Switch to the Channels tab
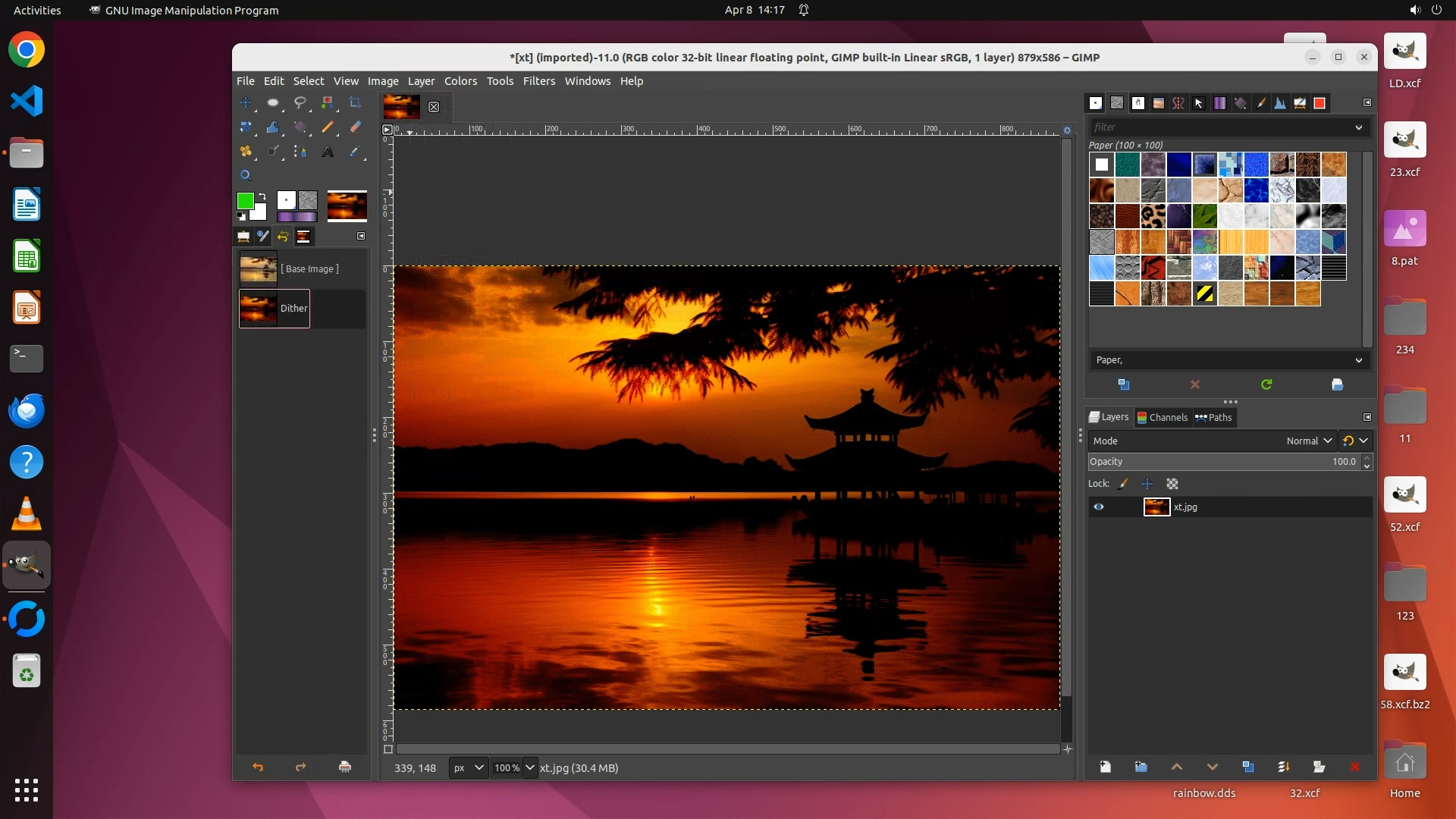 [x=1162, y=417]
